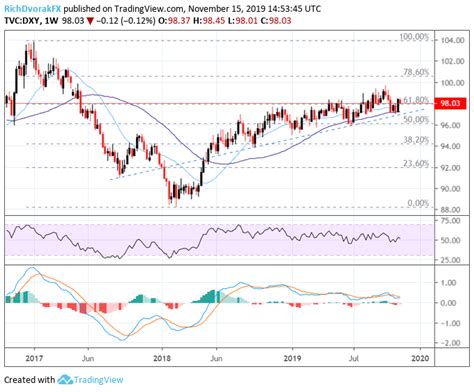The image size is (474, 392).
Task: Click the 0.00% Fibonacci level label
Action: click(418, 203)
